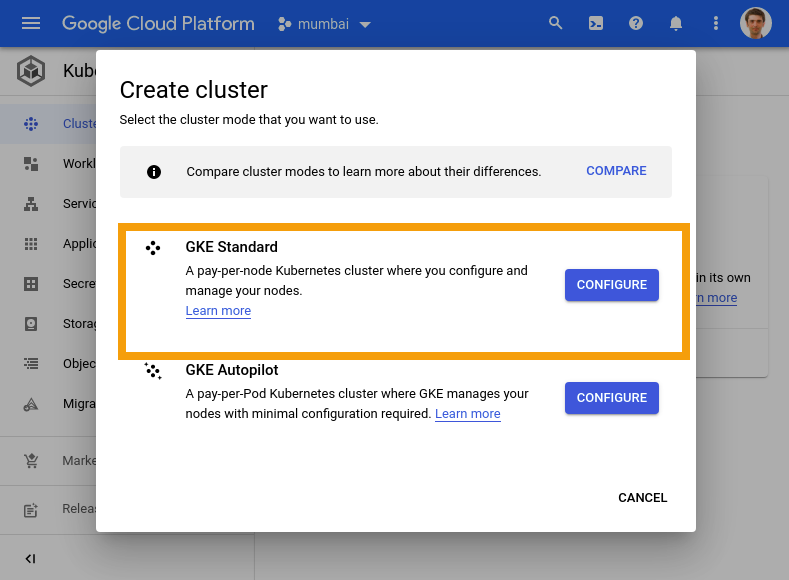This screenshot has height=580, width=789.
Task: Open notifications bell icon
Action: [x=676, y=23]
